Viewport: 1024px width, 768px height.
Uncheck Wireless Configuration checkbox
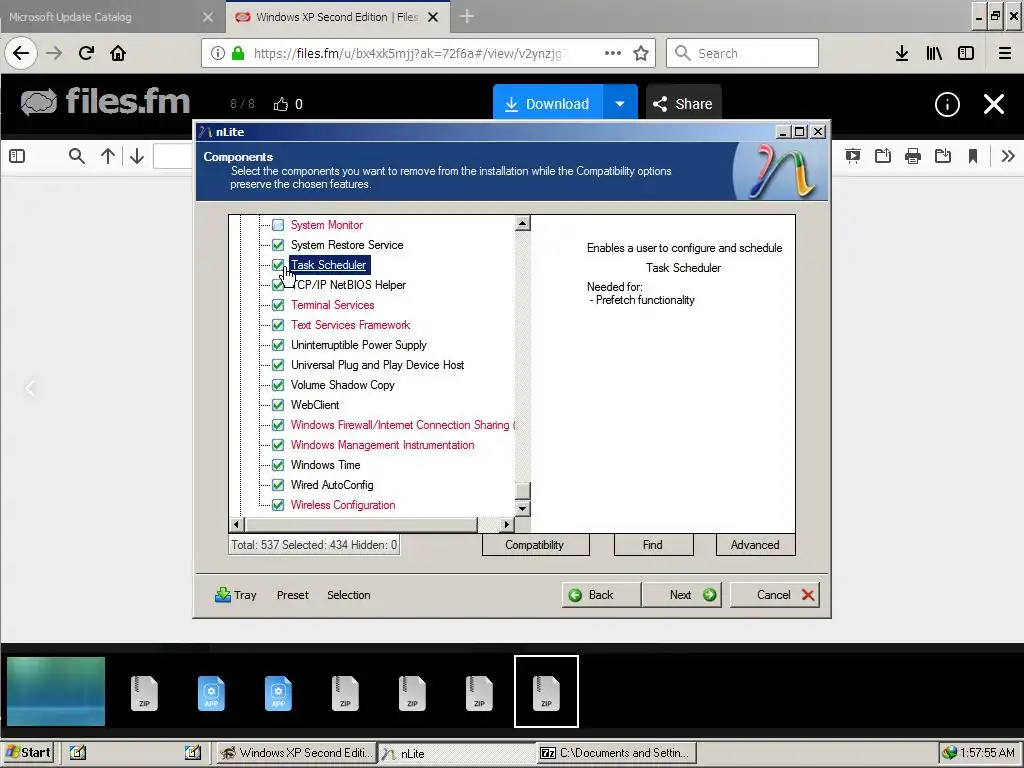(x=278, y=505)
